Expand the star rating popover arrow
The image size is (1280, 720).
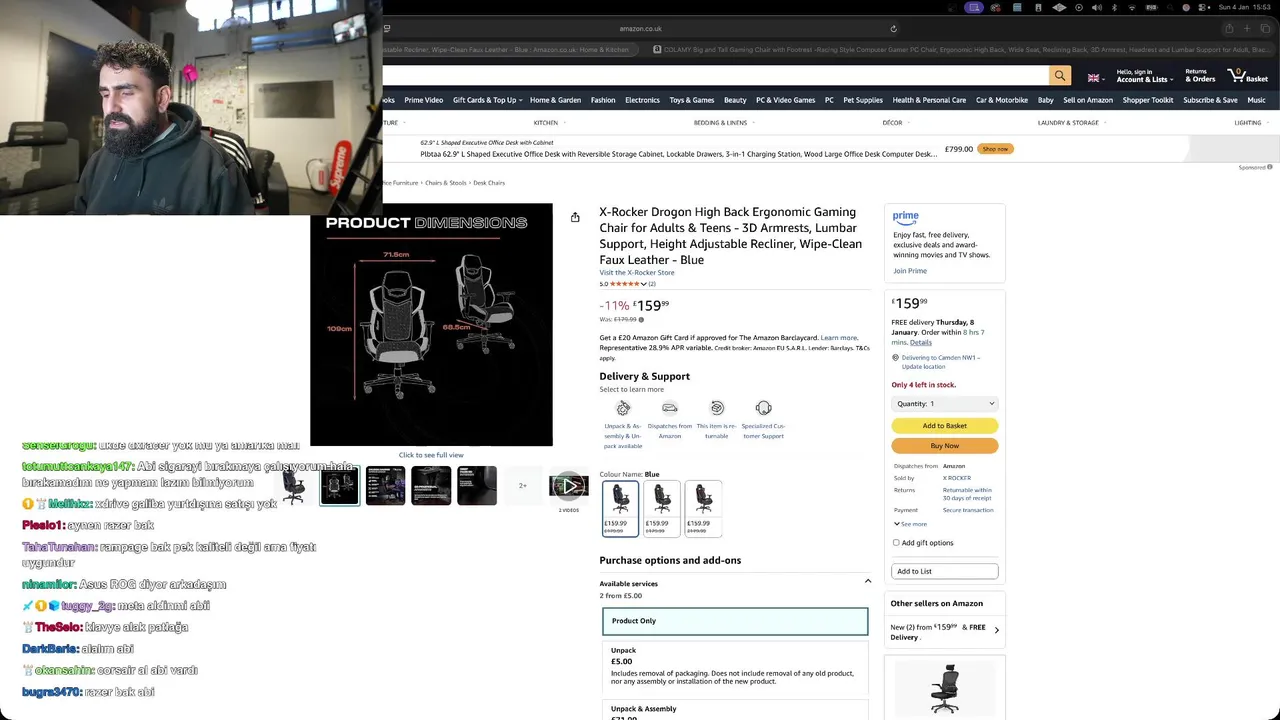[x=643, y=284]
